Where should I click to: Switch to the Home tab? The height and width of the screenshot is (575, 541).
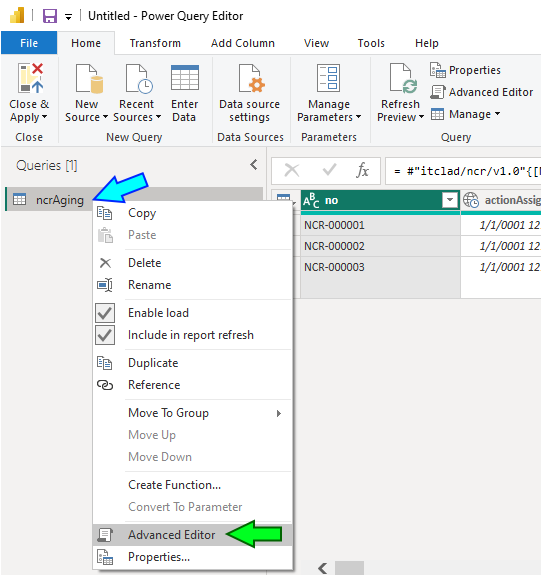(86, 43)
